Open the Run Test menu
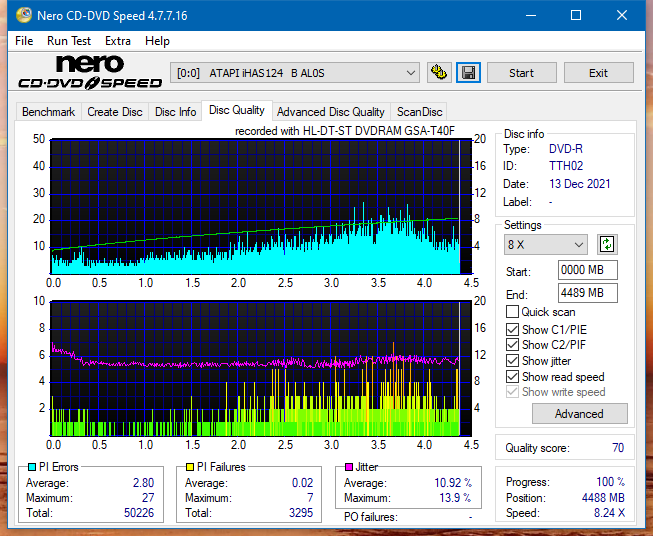The height and width of the screenshot is (536, 653). click(69, 41)
